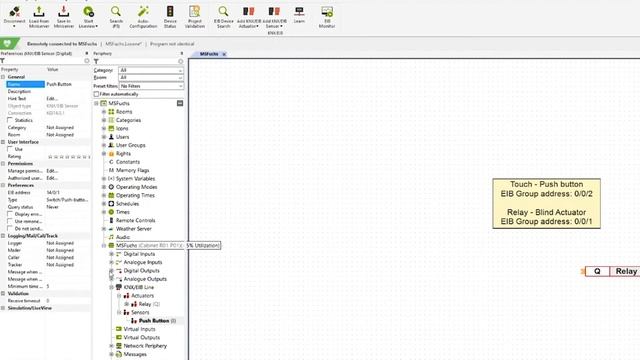
Task: Open the Room dropdown filter
Action: (151, 78)
